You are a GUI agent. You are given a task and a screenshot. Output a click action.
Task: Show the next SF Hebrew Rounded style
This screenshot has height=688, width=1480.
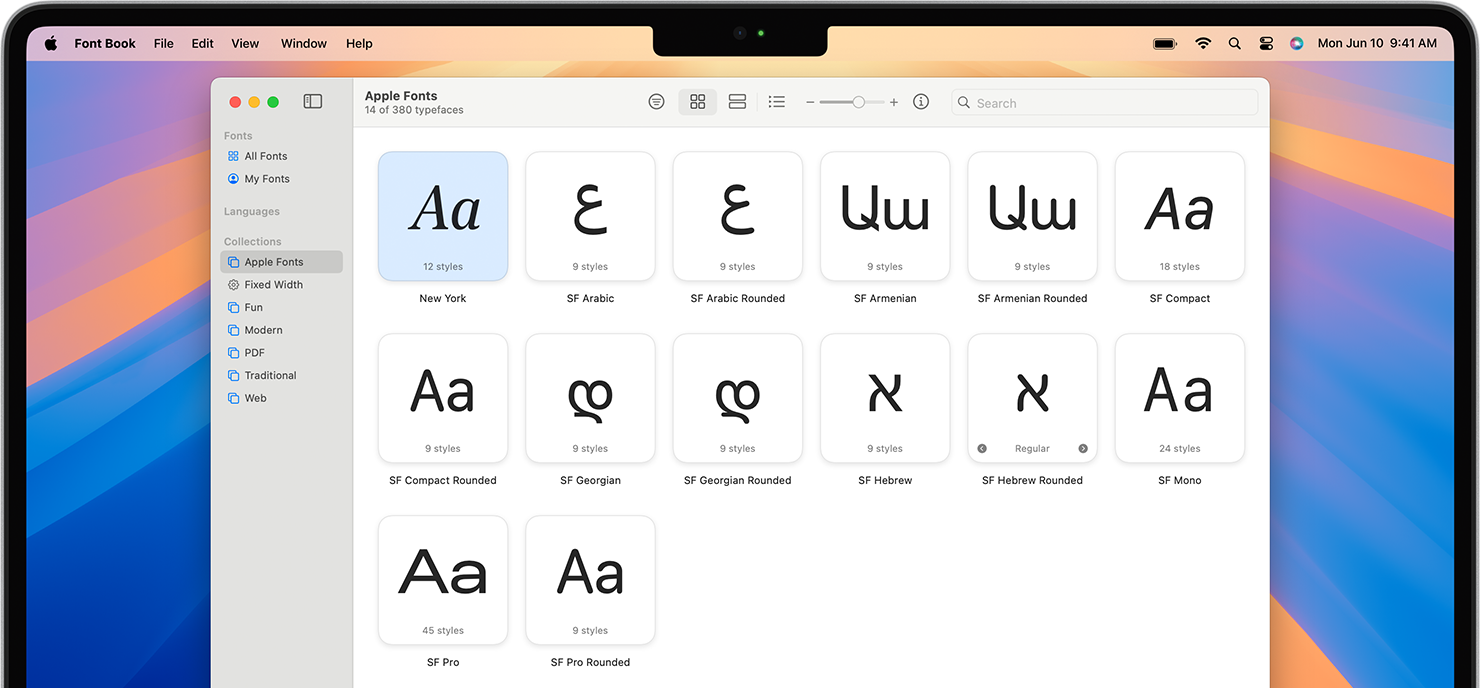click(1082, 449)
